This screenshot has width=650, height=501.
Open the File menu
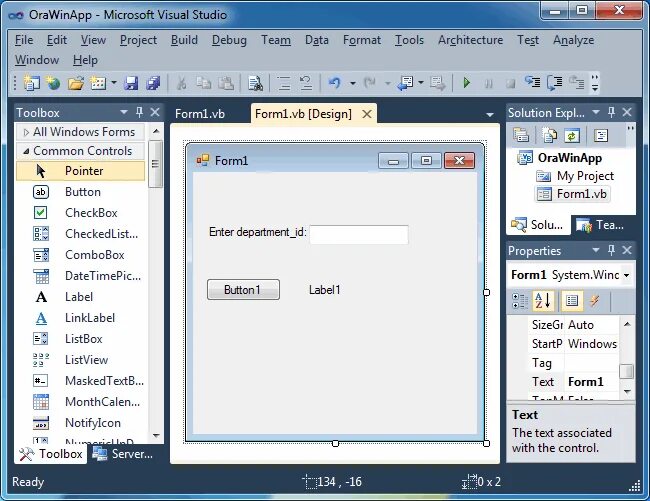24,40
